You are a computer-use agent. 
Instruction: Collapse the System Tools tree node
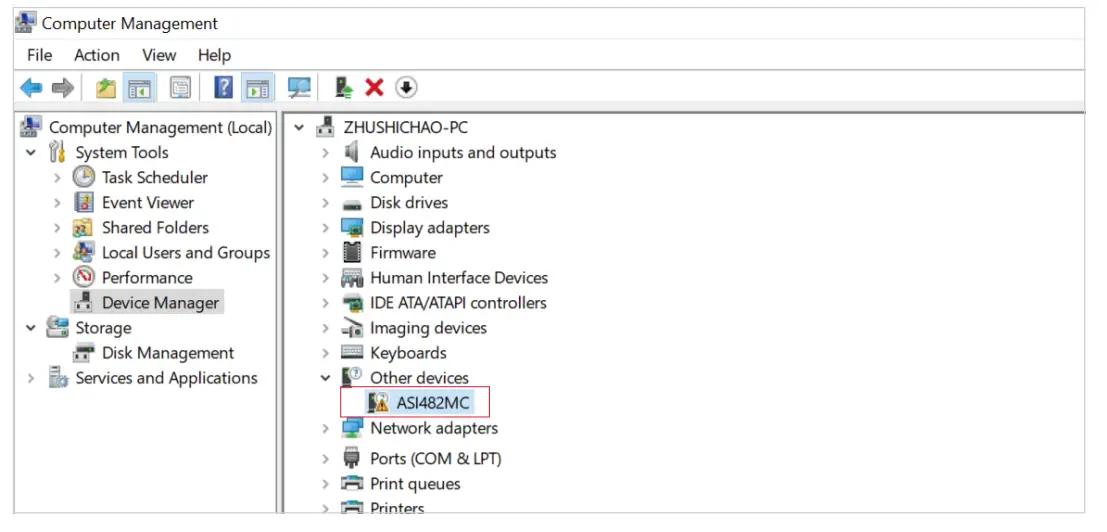[31, 153]
